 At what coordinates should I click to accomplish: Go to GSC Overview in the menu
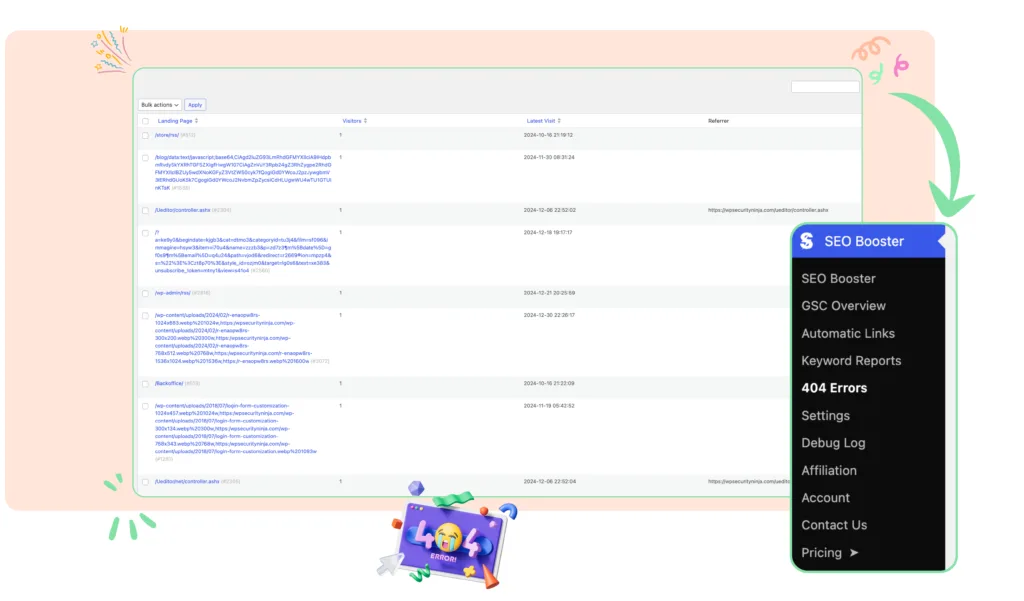click(843, 306)
